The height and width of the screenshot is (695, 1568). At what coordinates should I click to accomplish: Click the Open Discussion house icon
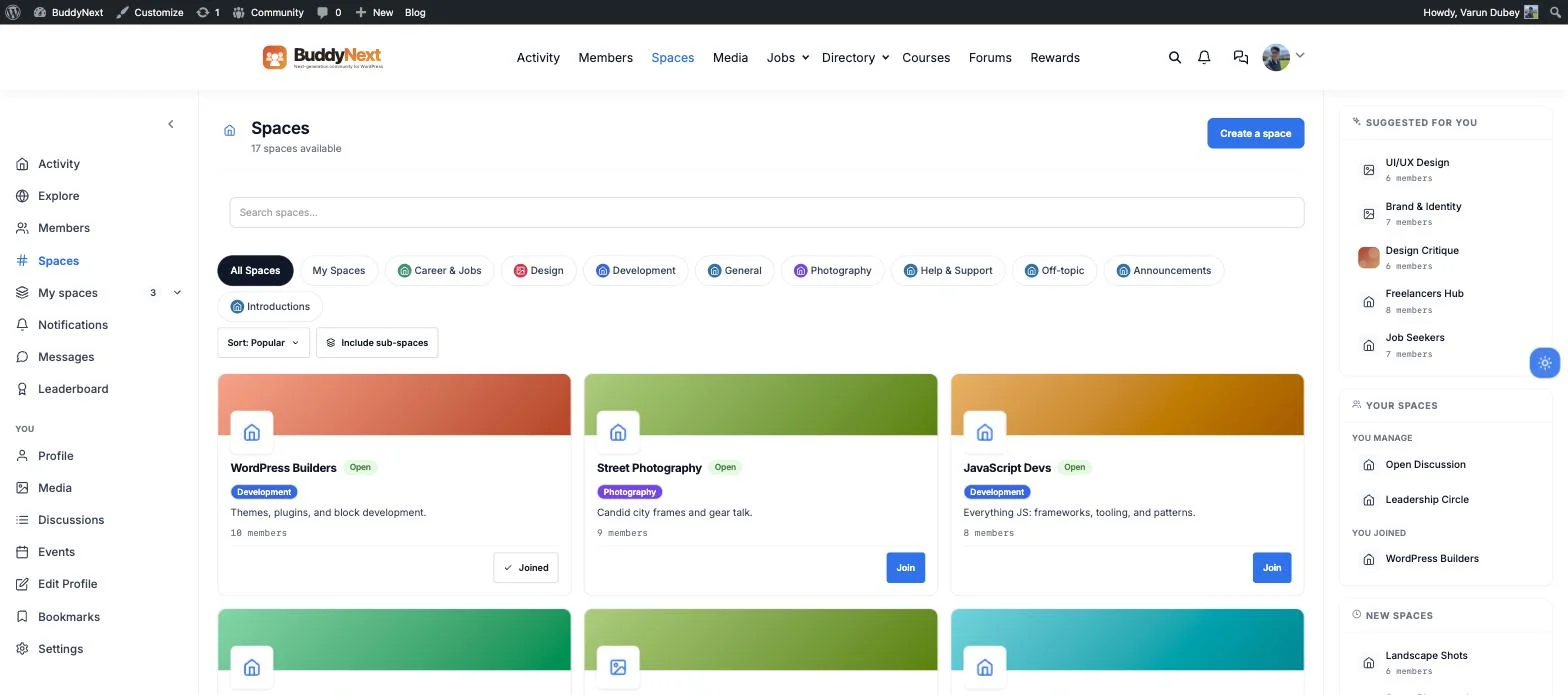pyautogui.click(x=1369, y=465)
